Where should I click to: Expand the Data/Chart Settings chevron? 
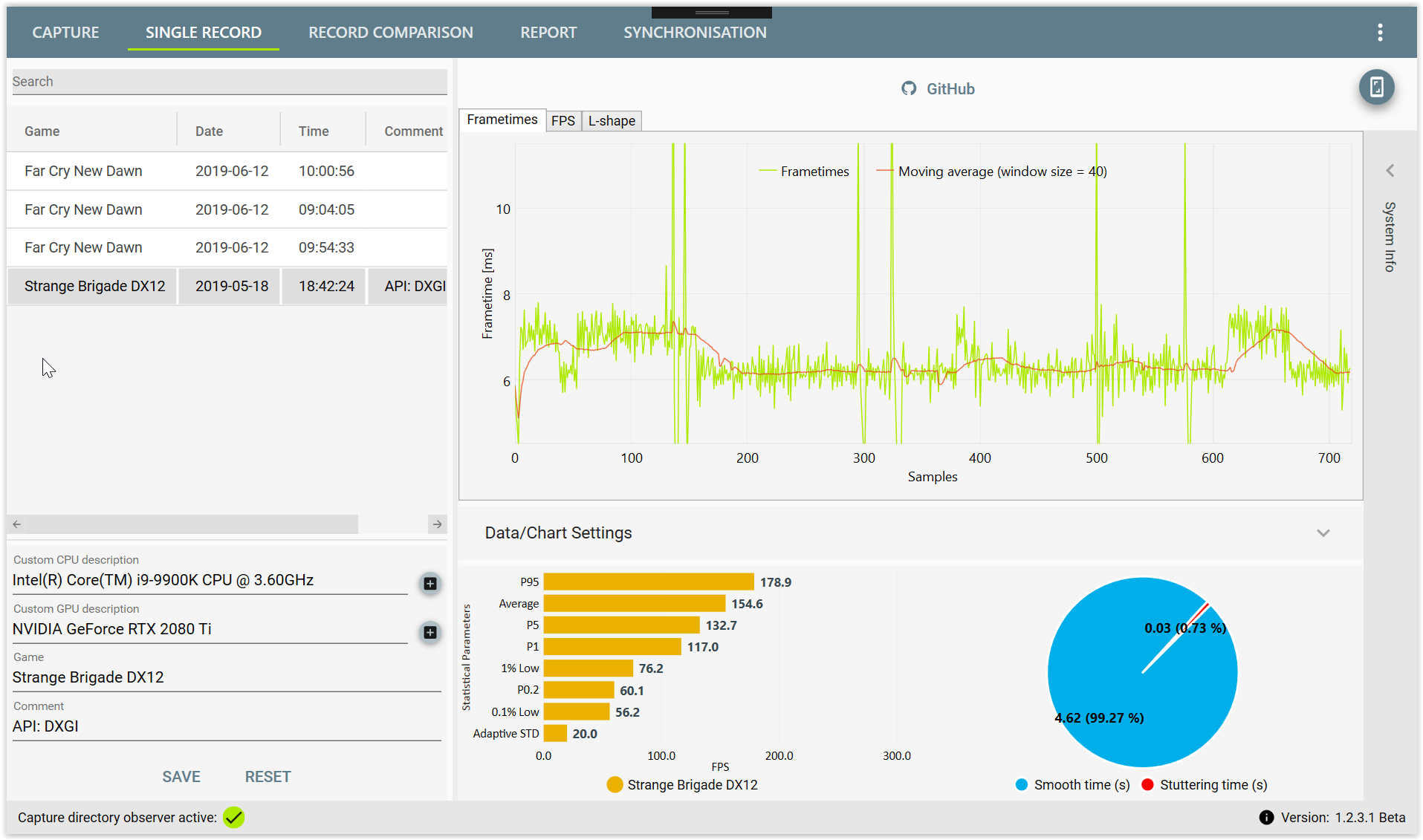pyautogui.click(x=1323, y=533)
